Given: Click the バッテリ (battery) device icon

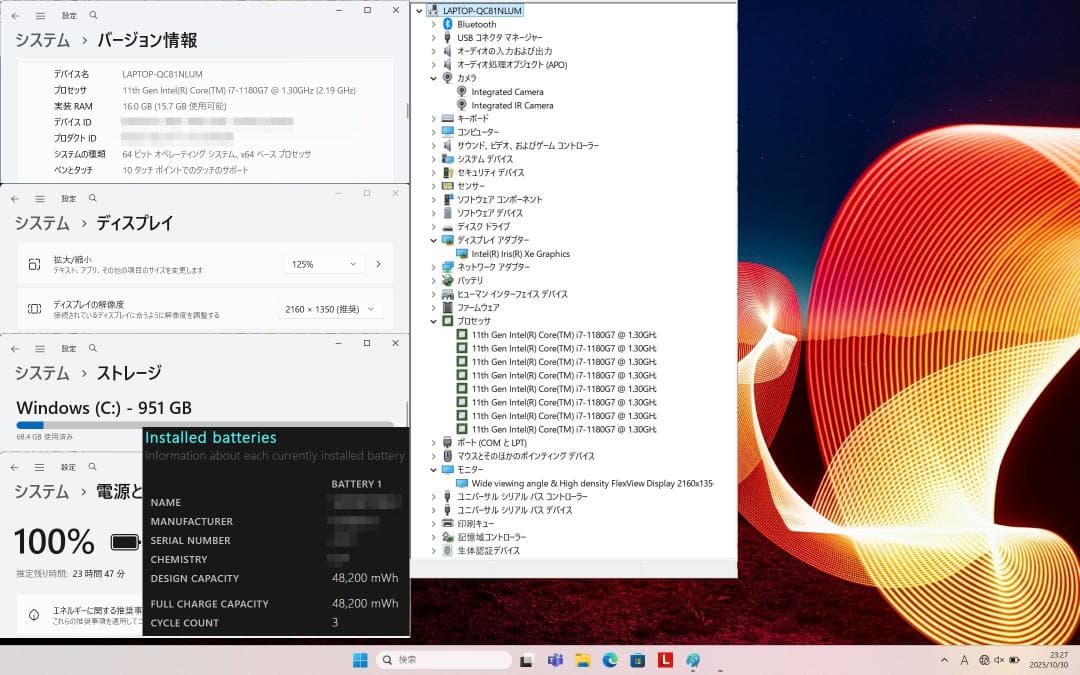Looking at the screenshot, I should [449, 280].
